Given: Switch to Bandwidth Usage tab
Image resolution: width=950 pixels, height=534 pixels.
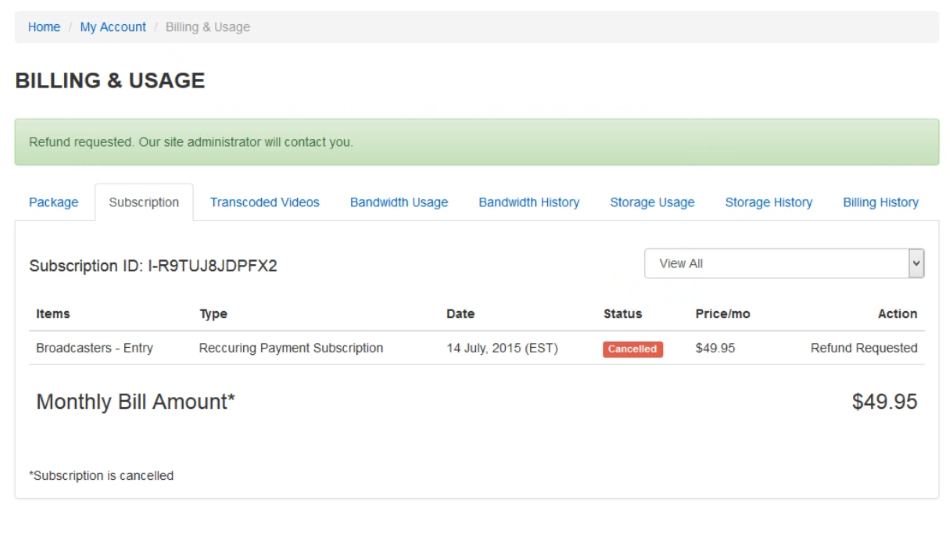Looking at the screenshot, I should pyautogui.click(x=399, y=202).
